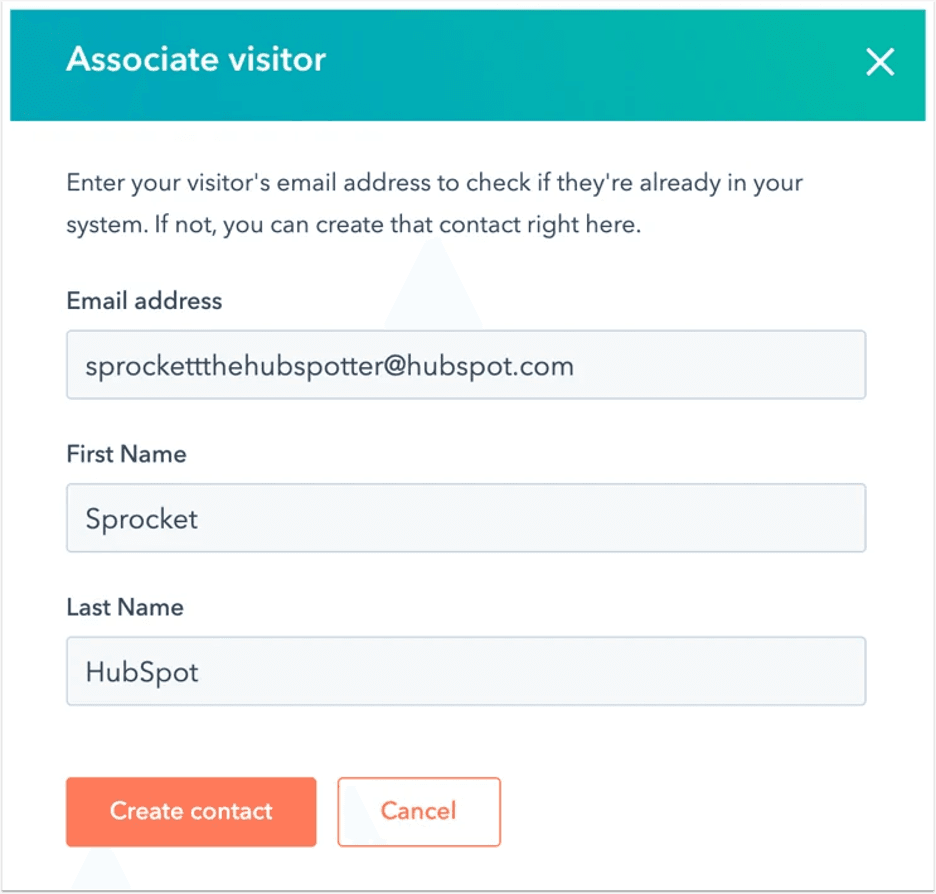The height and width of the screenshot is (894, 936).
Task: Click the First Name label
Action: coord(126,453)
